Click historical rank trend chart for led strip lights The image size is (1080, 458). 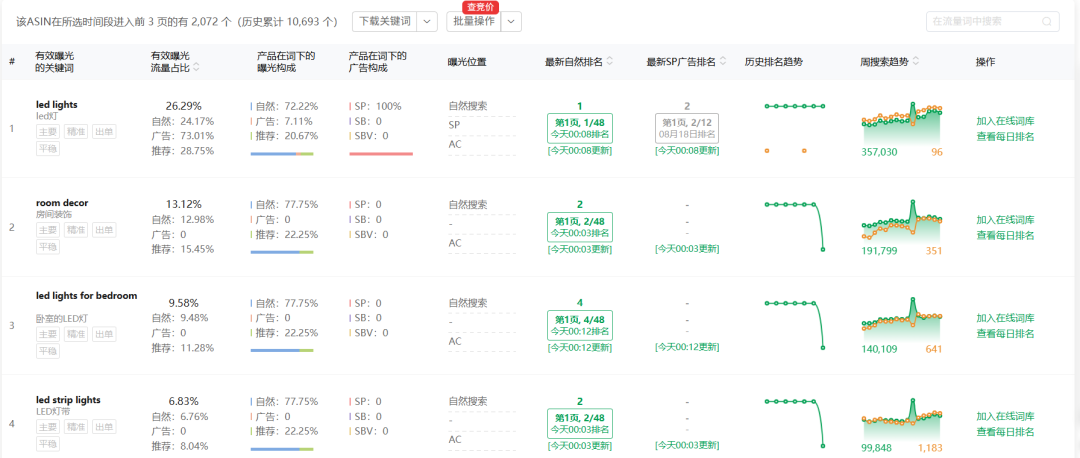794,424
